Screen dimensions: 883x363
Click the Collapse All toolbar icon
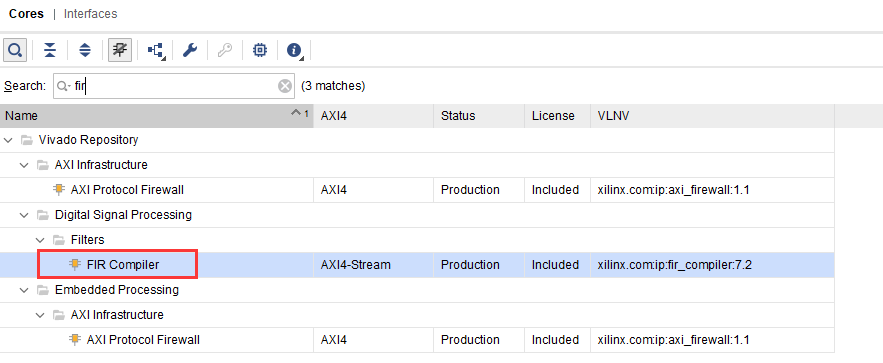tap(50, 51)
